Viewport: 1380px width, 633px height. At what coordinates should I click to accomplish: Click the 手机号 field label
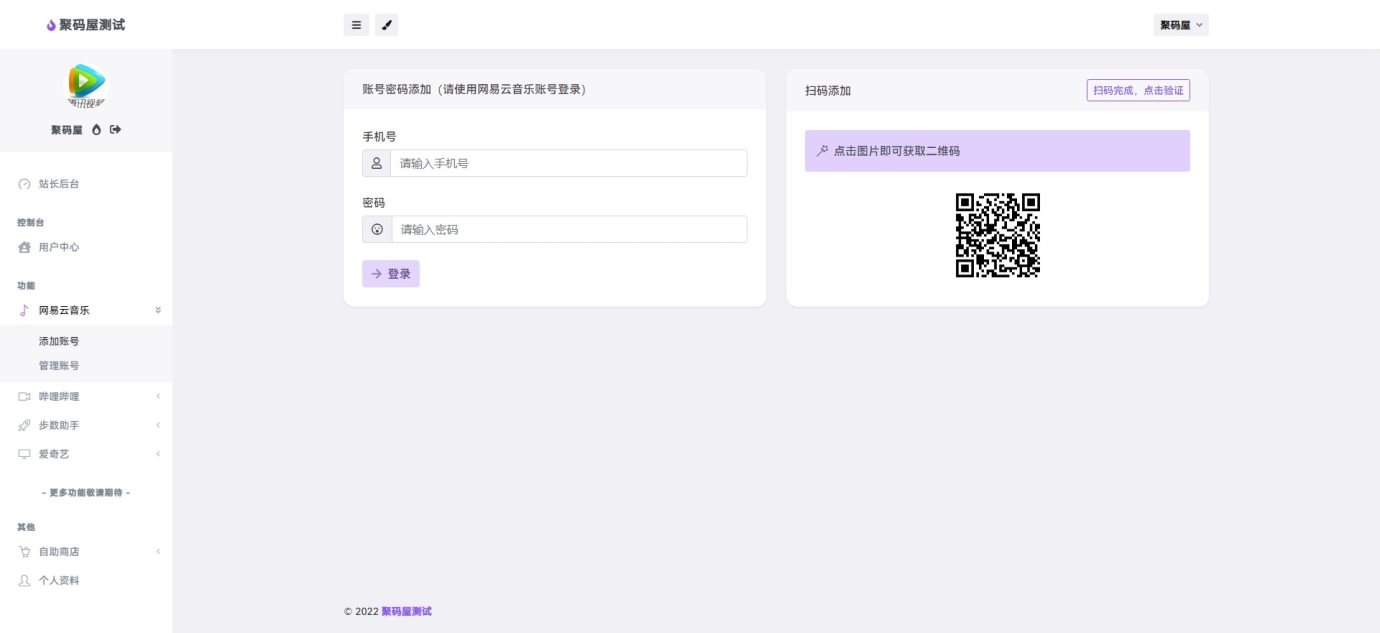click(x=379, y=136)
